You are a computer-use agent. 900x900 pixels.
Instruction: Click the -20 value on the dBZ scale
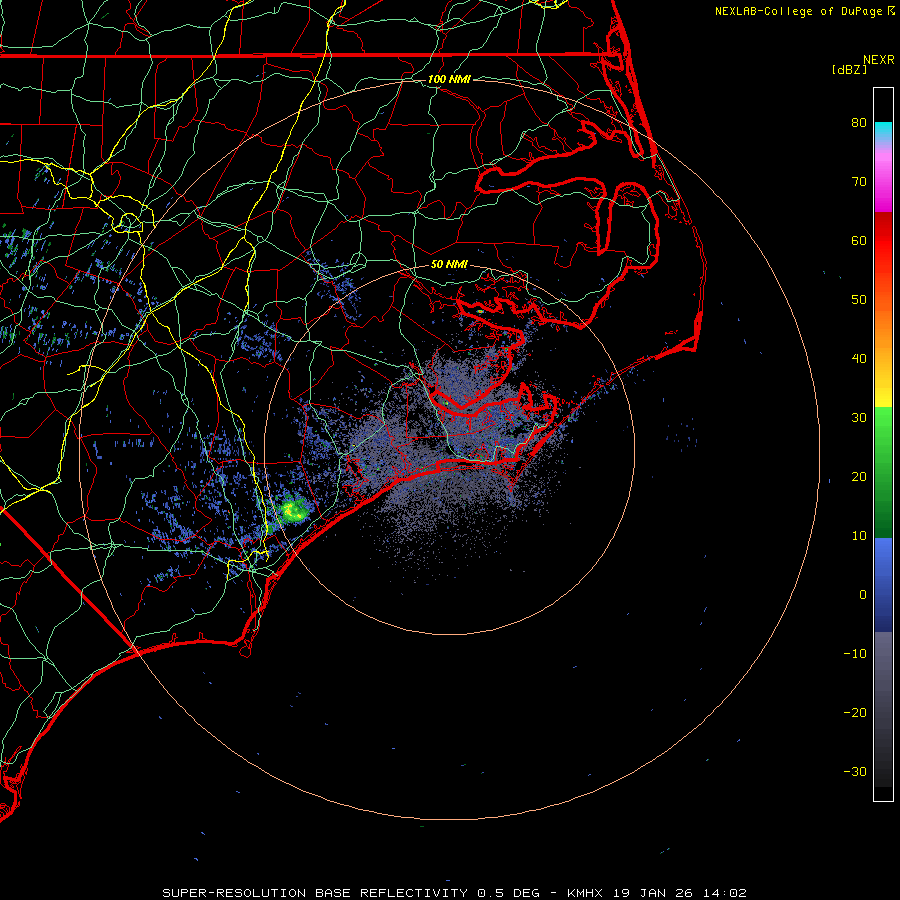point(855,713)
